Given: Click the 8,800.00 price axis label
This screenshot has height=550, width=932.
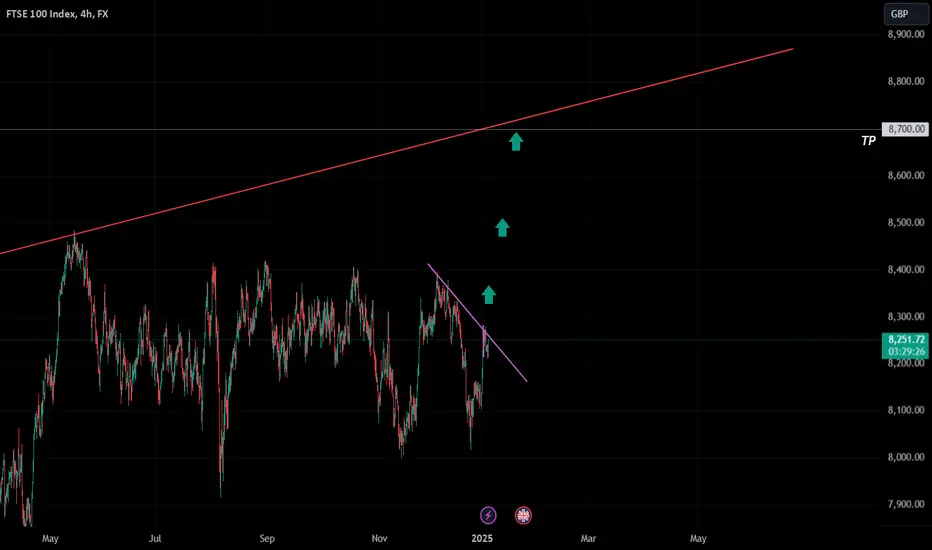Looking at the screenshot, I should pyautogui.click(x=906, y=81).
